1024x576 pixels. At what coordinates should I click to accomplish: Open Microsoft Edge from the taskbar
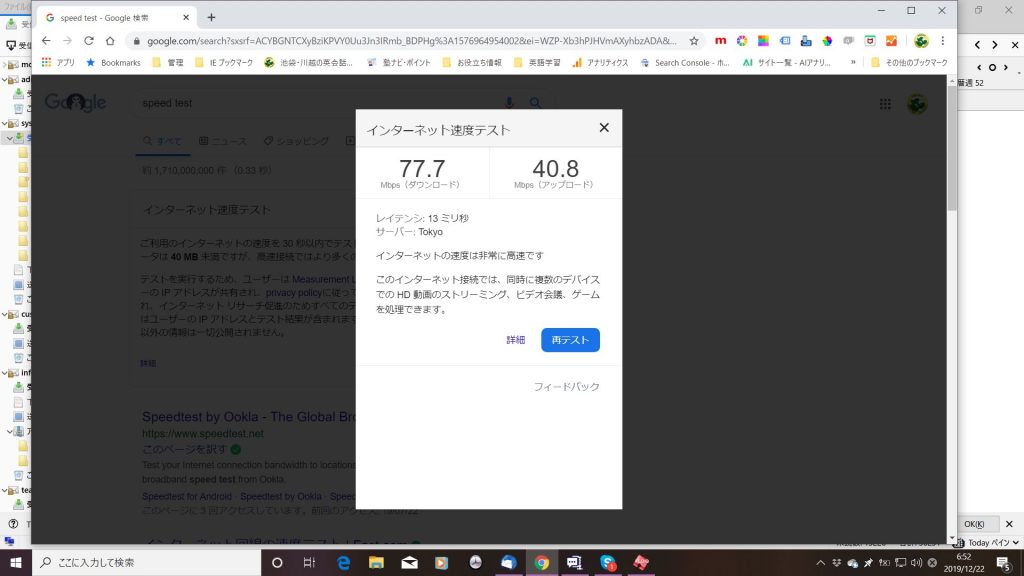343,563
